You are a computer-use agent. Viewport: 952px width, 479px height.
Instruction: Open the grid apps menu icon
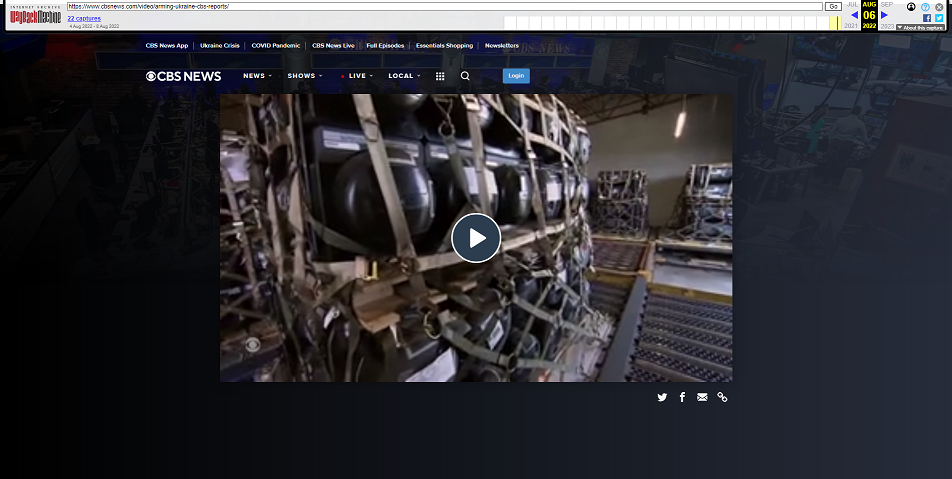coord(440,76)
